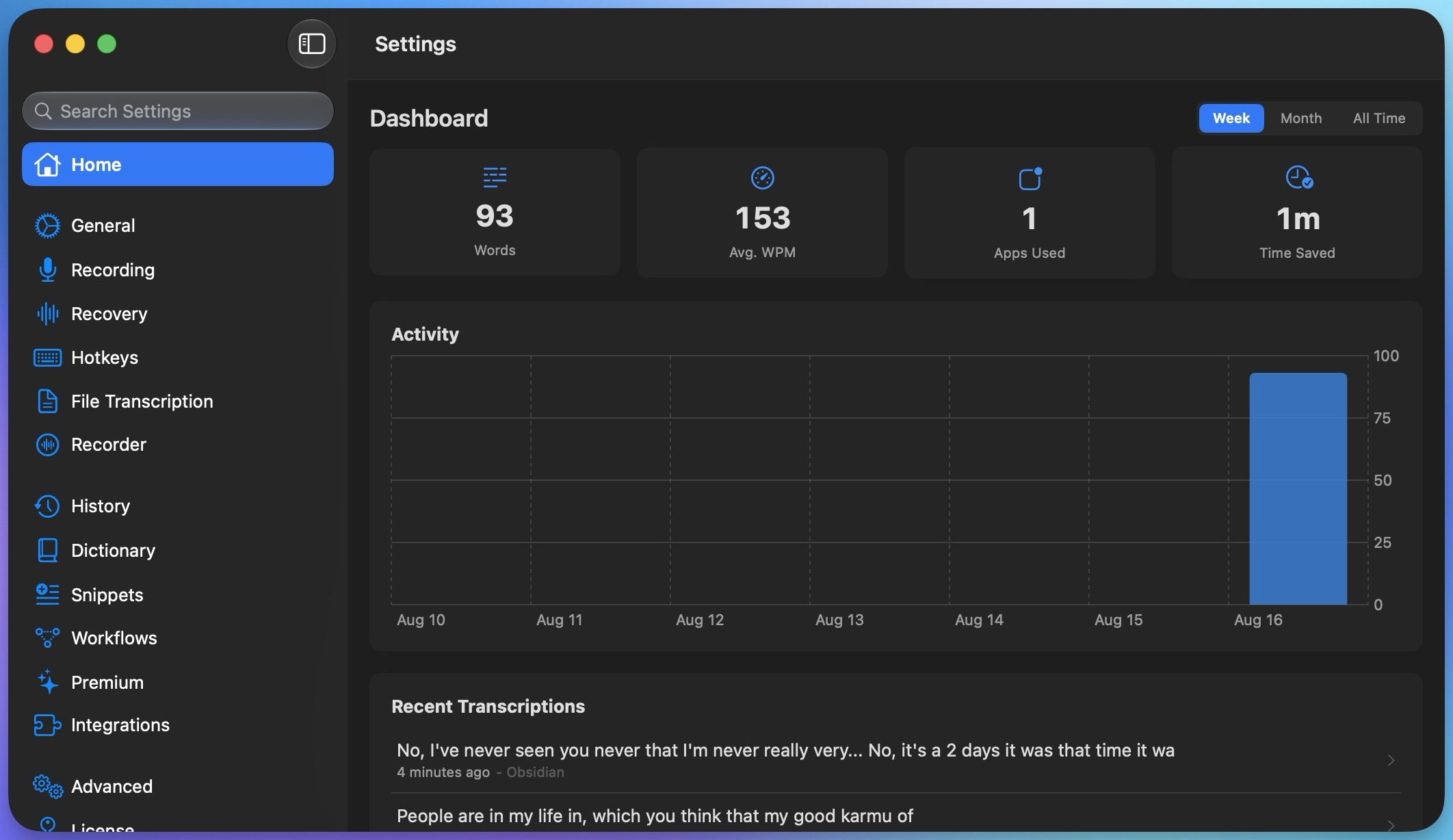Open the Workflows section
Viewport: 1453px width, 840px height.
pyautogui.click(x=178, y=638)
